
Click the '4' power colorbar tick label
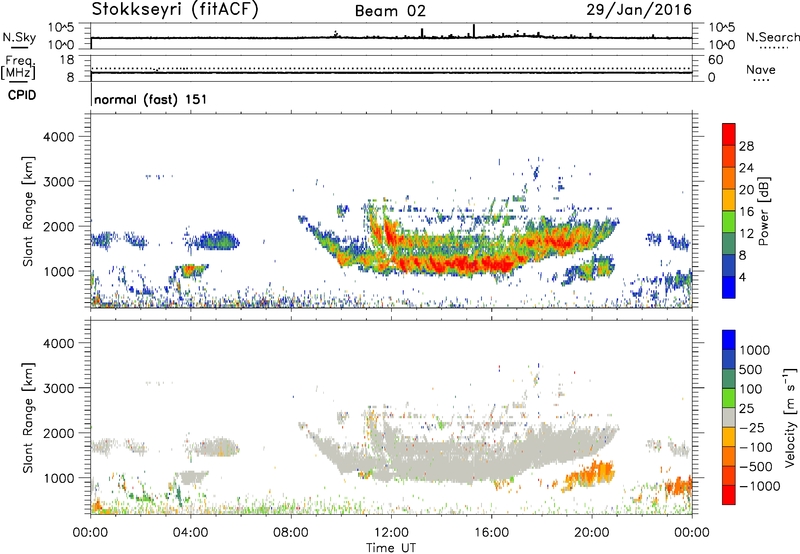point(743,278)
